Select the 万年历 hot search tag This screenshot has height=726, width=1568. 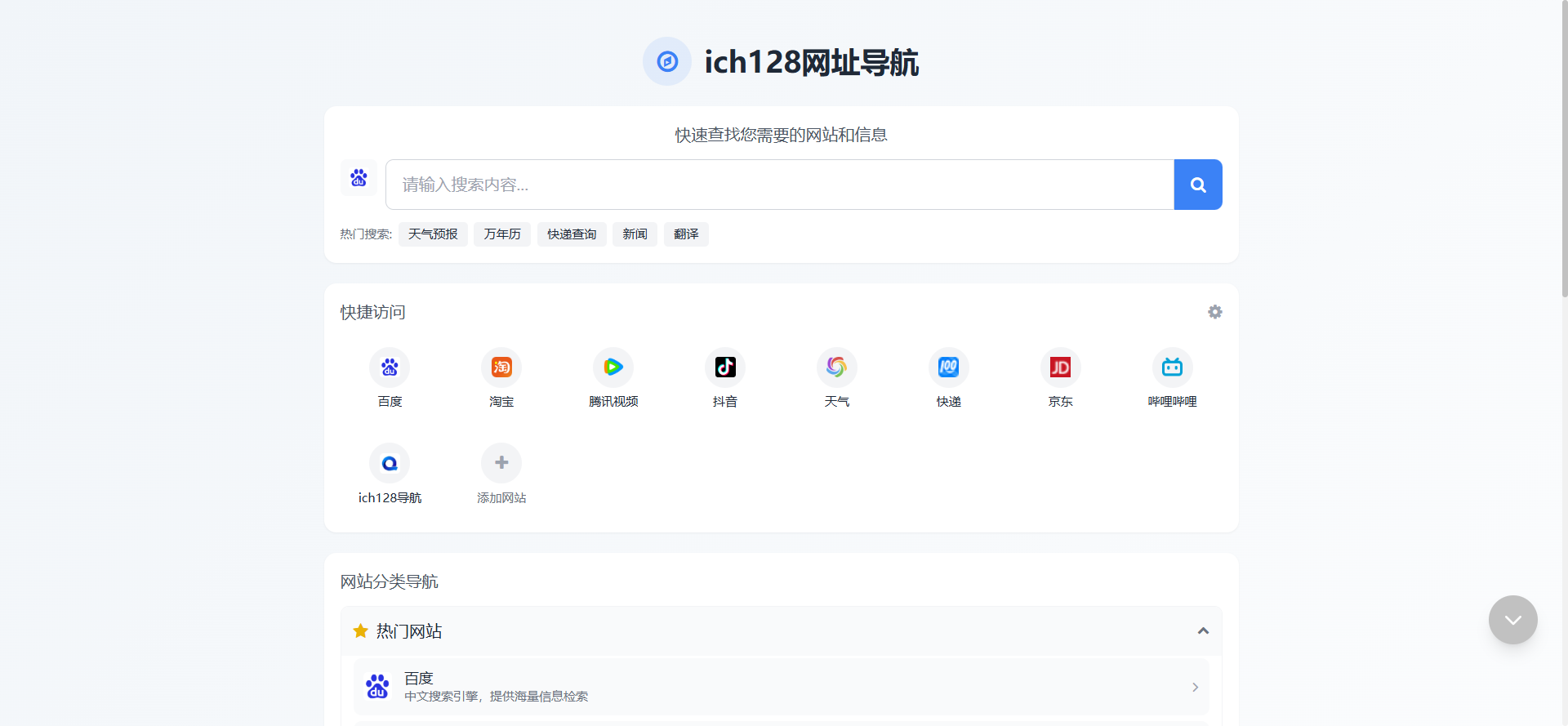(502, 234)
